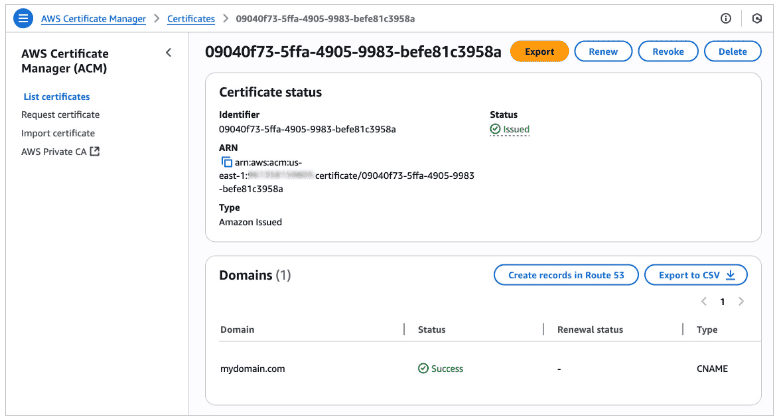This screenshot has width=777, height=420.
Task: Click the Success status text
Action: [x=447, y=368]
